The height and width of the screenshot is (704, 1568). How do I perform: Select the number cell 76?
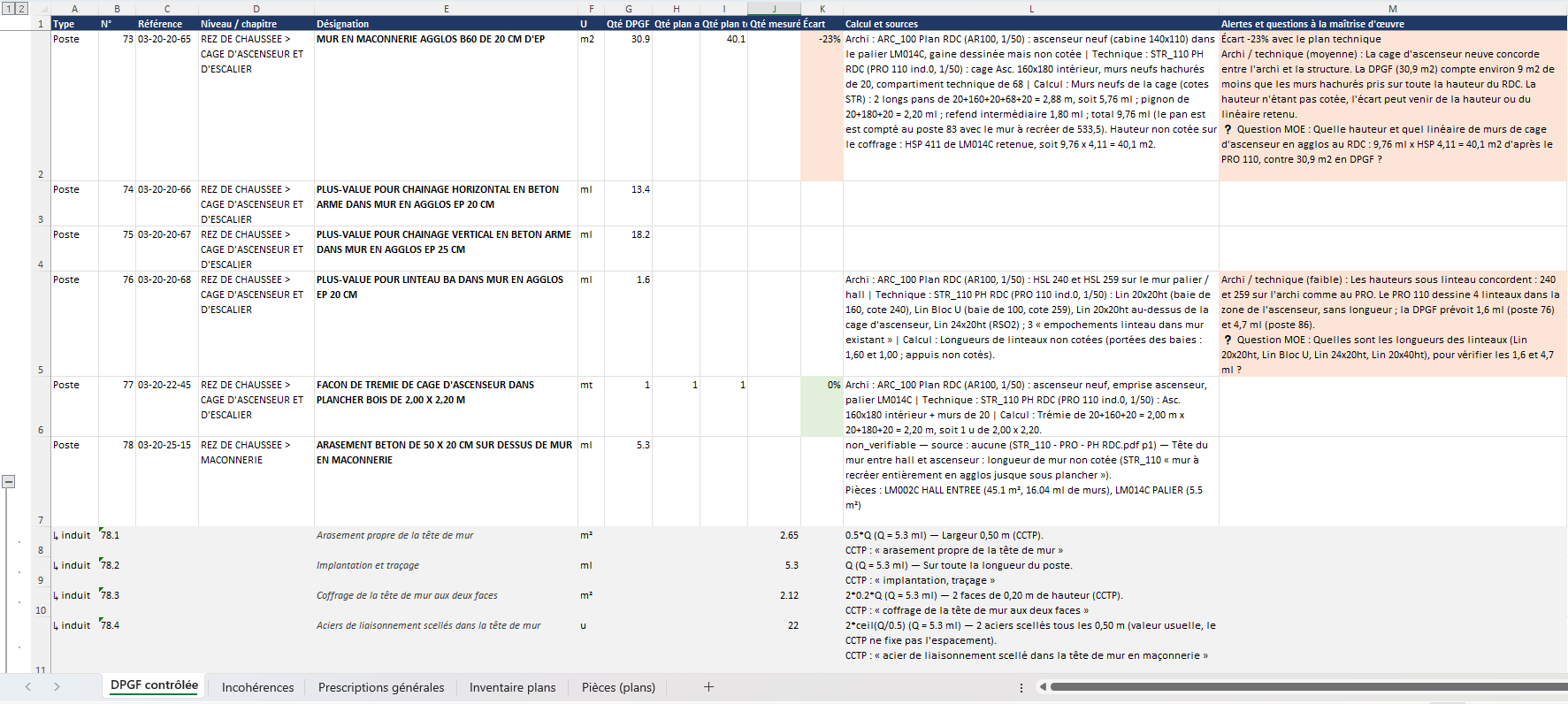click(x=117, y=324)
